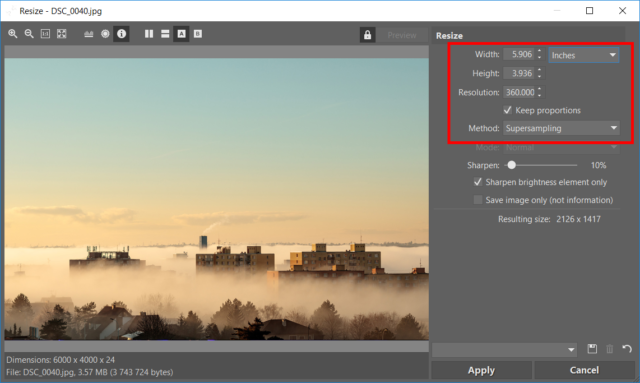Fit the entire image in preview

[62, 34]
